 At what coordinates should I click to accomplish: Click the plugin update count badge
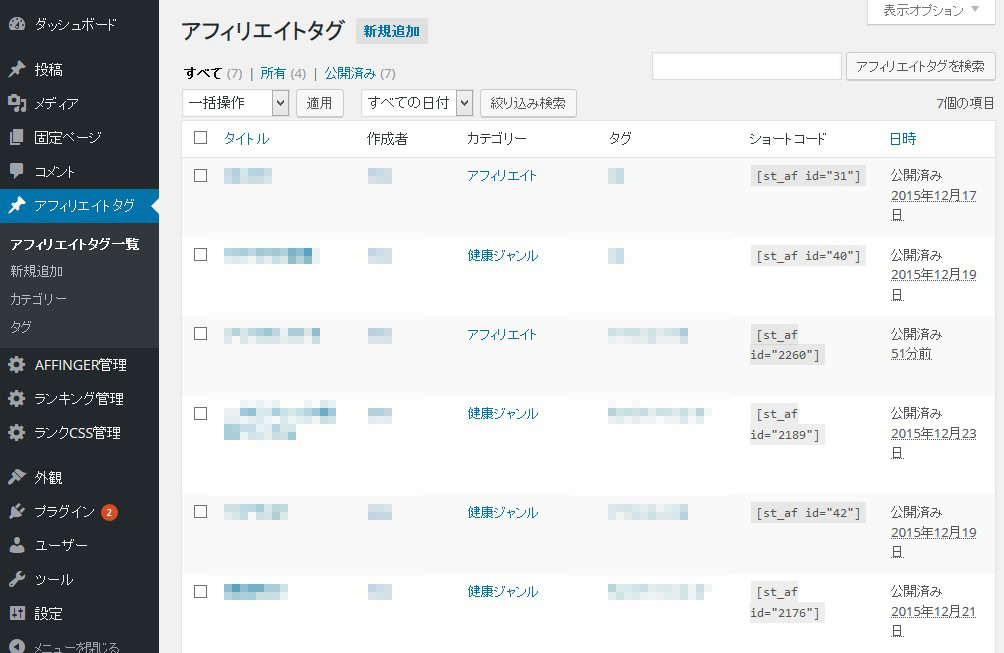[109, 512]
